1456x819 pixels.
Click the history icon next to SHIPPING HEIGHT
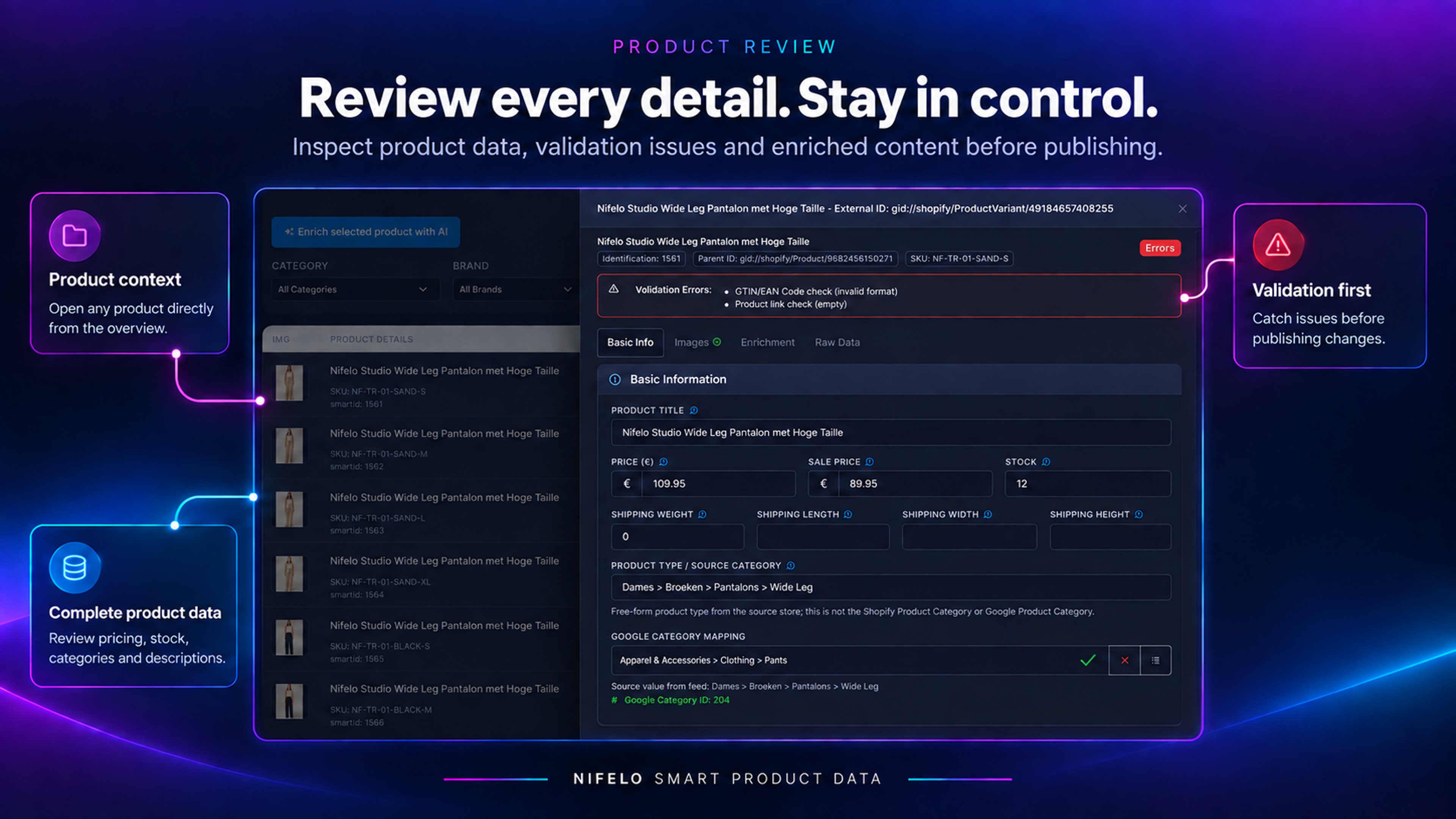(1139, 515)
